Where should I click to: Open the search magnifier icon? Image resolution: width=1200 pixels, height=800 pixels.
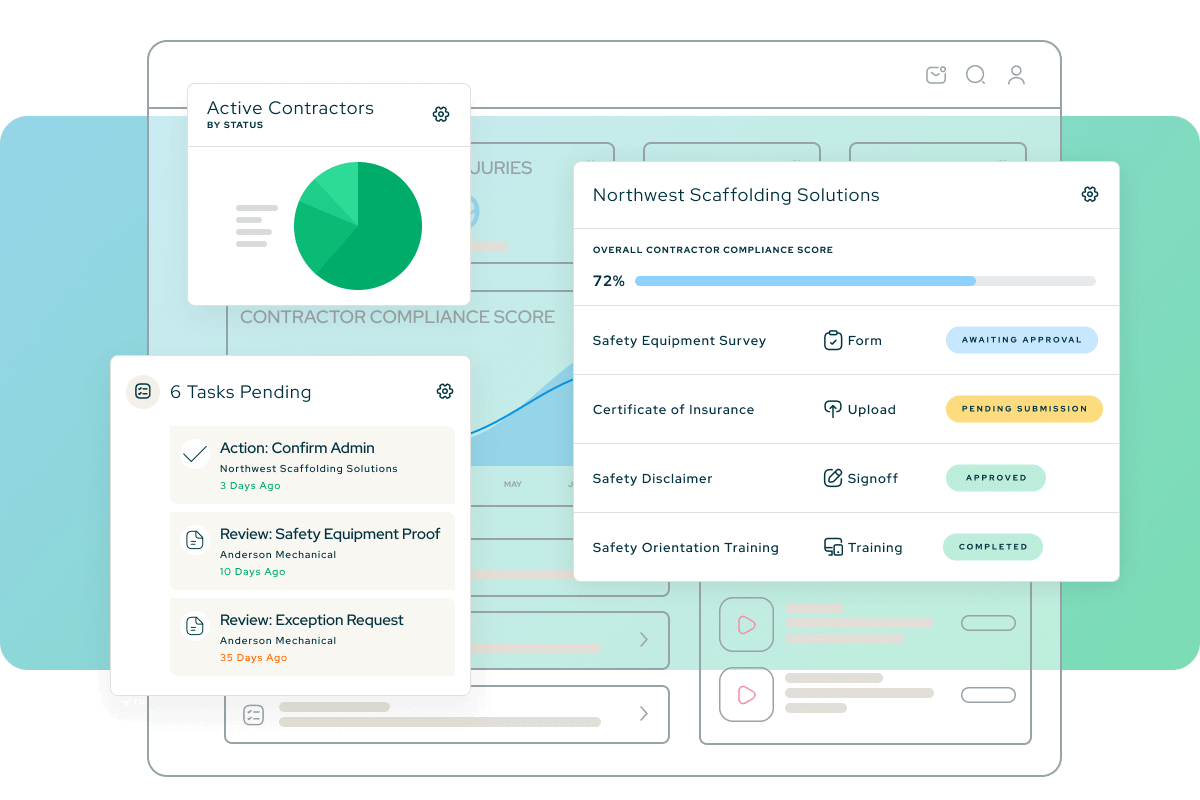[975, 75]
